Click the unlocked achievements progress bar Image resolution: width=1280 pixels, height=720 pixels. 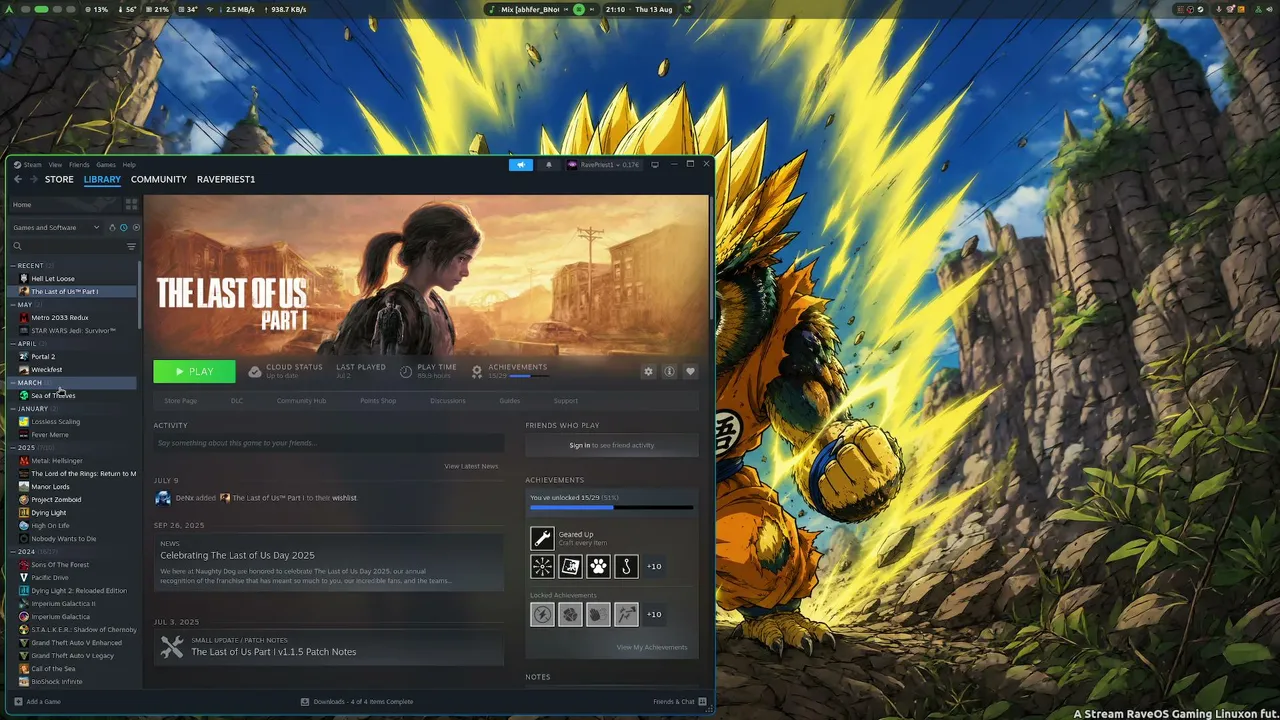click(611, 508)
